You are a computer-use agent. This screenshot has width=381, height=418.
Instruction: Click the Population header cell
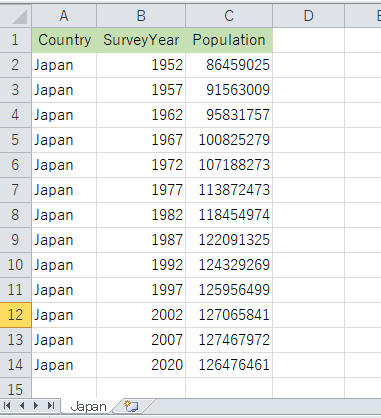pyautogui.click(x=229, y=40)
